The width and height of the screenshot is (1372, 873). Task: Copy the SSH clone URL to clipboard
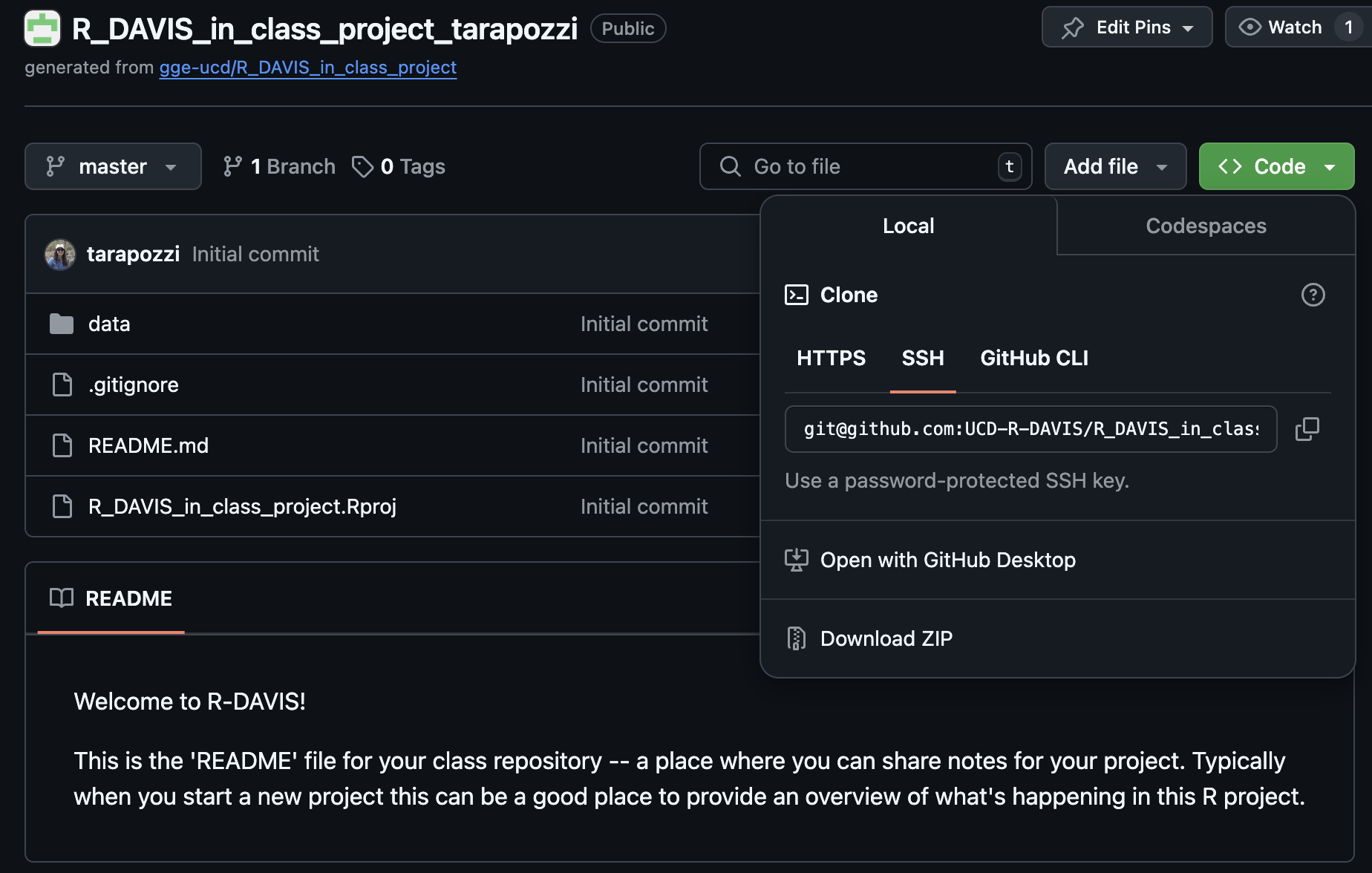[x=1307, y=429]
